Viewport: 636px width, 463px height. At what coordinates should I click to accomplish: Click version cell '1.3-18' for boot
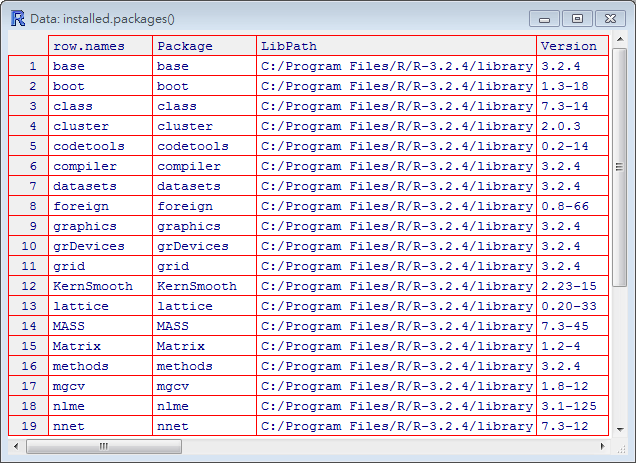[x=572, y=86]
